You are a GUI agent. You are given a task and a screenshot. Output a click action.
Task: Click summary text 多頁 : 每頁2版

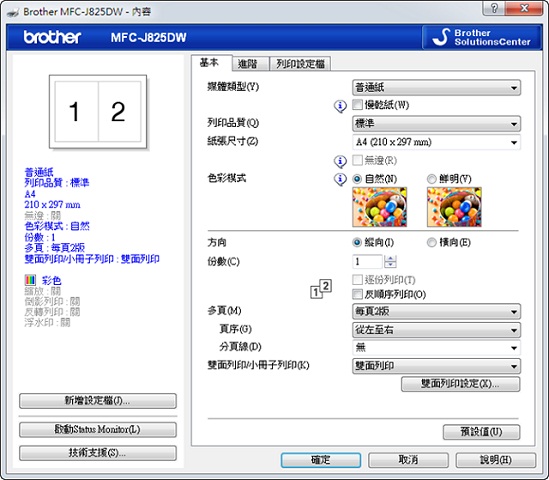[x=55, y=248]
